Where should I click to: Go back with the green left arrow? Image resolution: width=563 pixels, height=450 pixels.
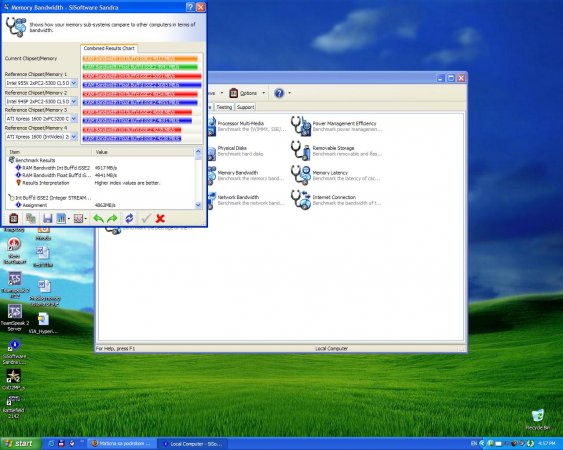pyautogui.click(x=98, y=218)
